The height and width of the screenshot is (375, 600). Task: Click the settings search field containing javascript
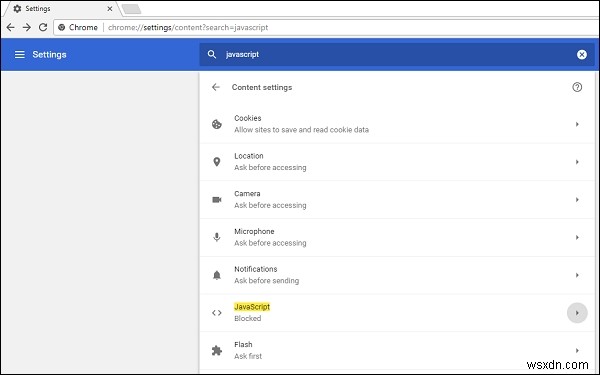[397, 54]
